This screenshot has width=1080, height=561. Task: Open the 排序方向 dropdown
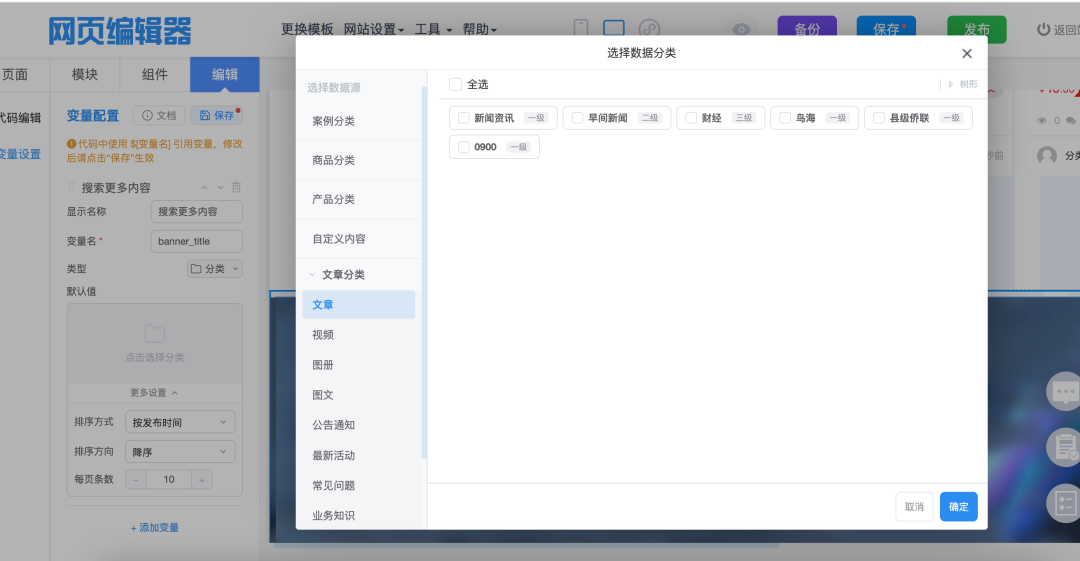[180, 452]
